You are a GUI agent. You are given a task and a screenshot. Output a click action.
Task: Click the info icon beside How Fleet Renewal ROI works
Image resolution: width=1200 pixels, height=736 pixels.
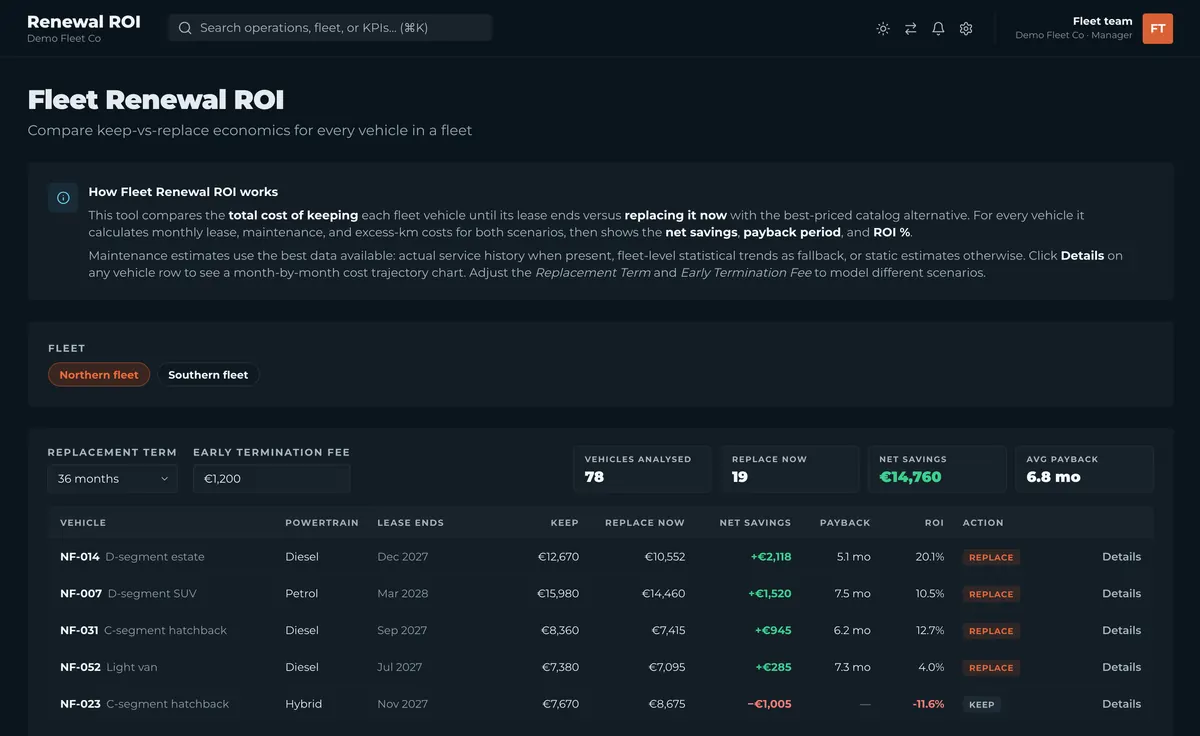tap(63, 198)
